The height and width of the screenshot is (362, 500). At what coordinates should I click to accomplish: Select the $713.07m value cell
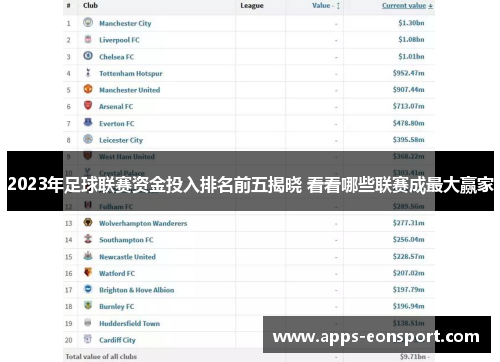pyautogui.click(x=408, y=106)
